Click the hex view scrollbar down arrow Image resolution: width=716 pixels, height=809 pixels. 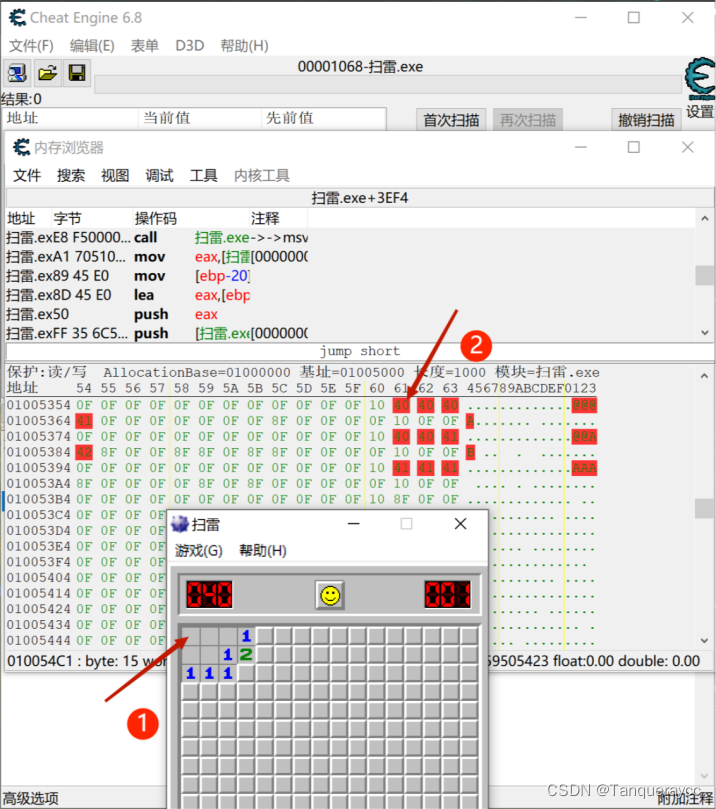pyautogui.click(x=705, y=640)
